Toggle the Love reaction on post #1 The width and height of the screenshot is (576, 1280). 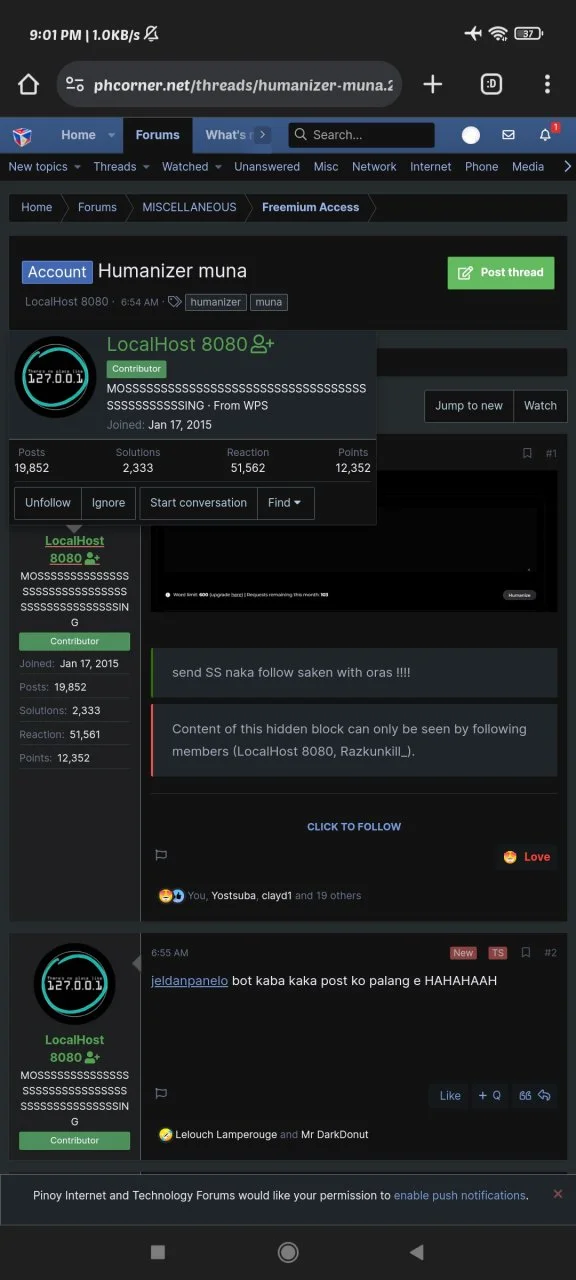pyautogui.click(x=526, y=857)
